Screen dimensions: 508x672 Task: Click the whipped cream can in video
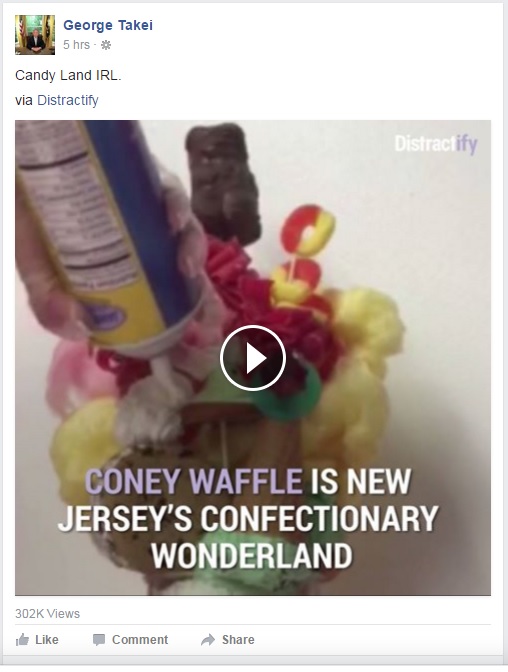pyautogui.click(x=109, y=231)
